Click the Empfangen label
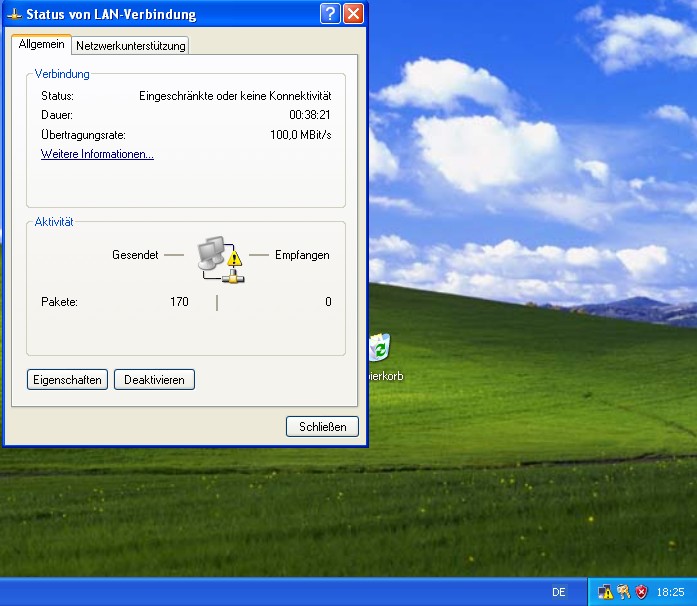Screen dimensions: 697x606 coord(302,255)
